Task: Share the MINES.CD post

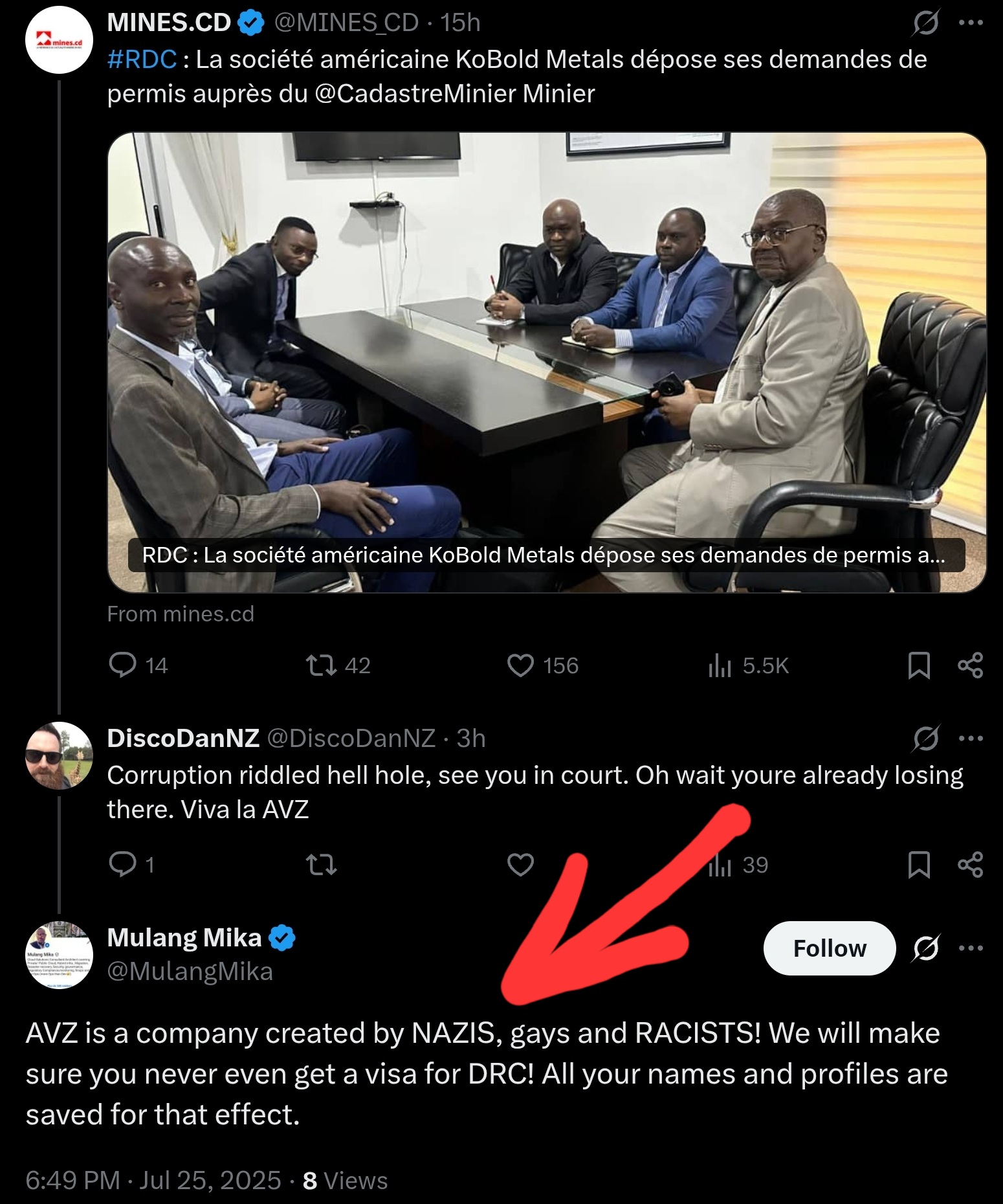Action: pos(970,665)
